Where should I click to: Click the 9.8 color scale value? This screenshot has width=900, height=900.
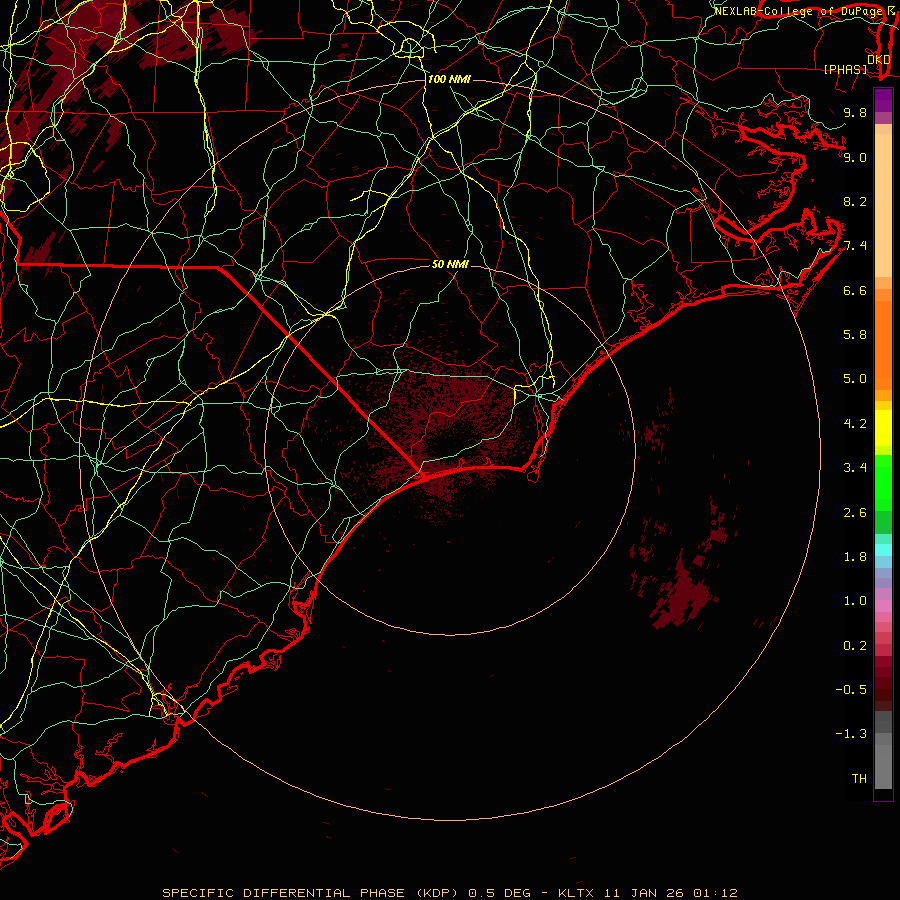[855, 112]
